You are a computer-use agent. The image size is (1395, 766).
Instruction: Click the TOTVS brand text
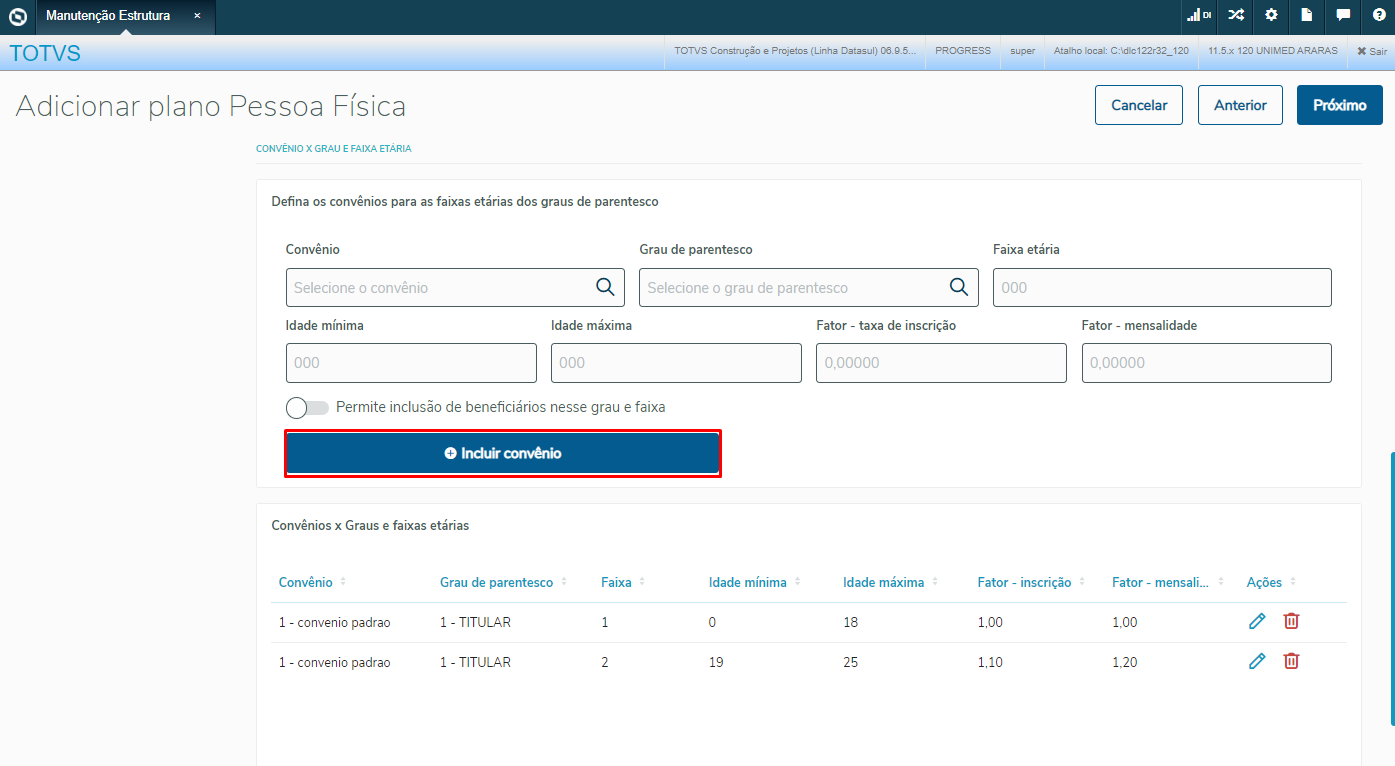[45, 53]
